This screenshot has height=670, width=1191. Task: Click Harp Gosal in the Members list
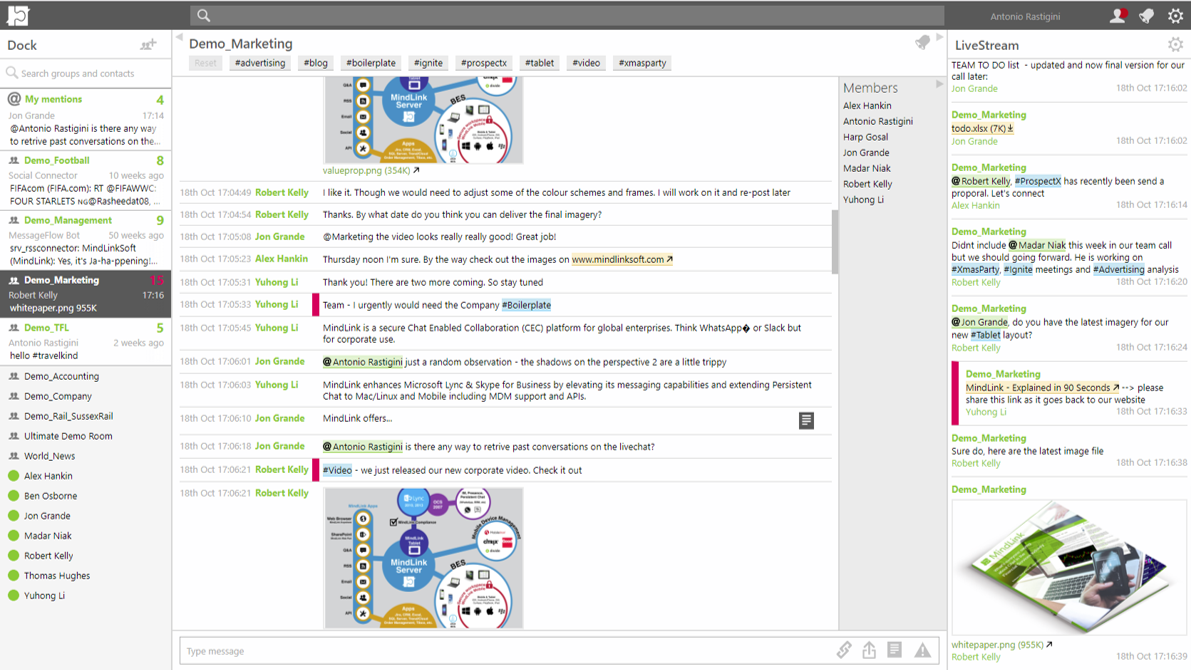point(865,137)
